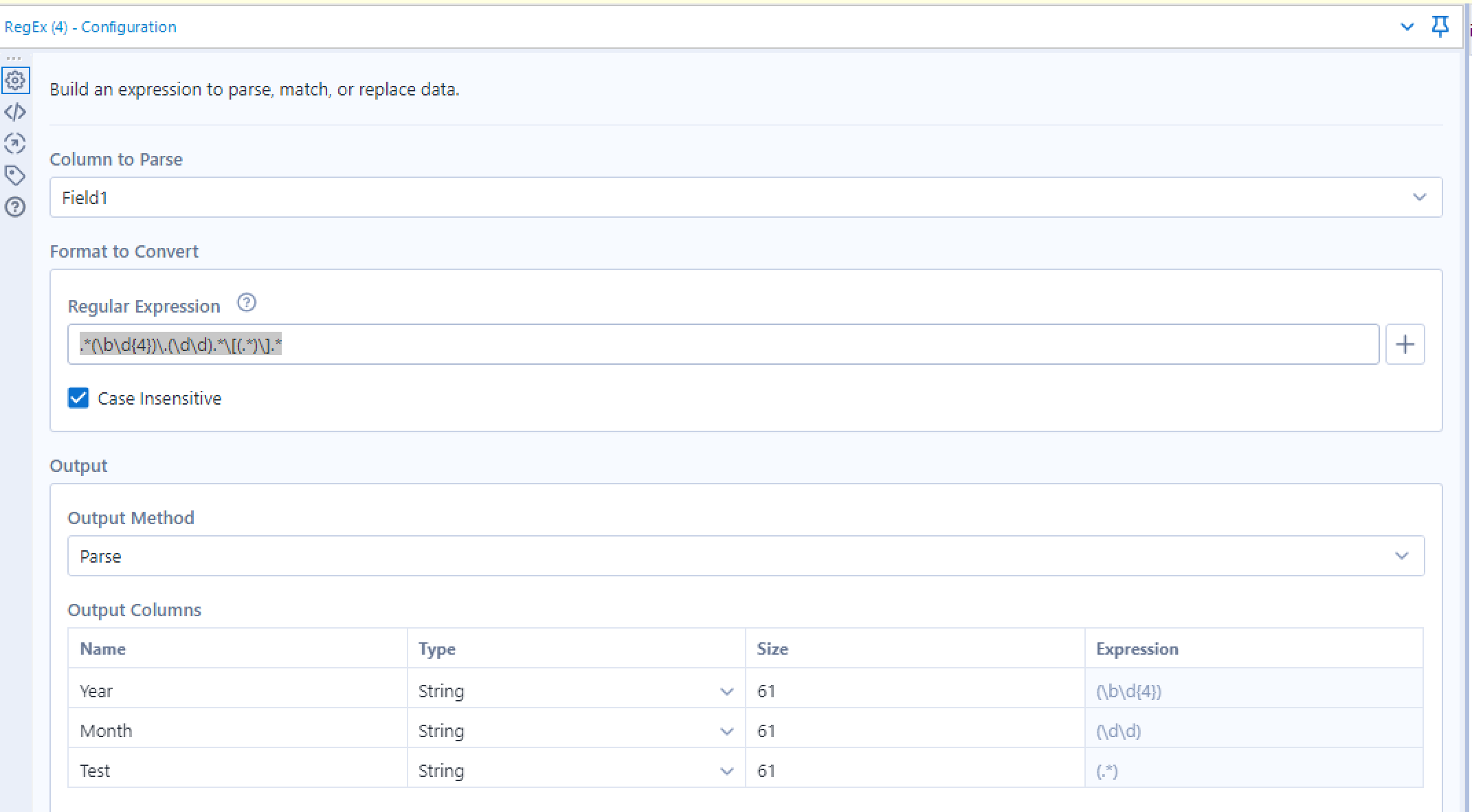Viewport: 1472px width, 812px height.
Task: Open the Type dropdown for the Test row
Action: pyautogui.click(x=726, y=771)
